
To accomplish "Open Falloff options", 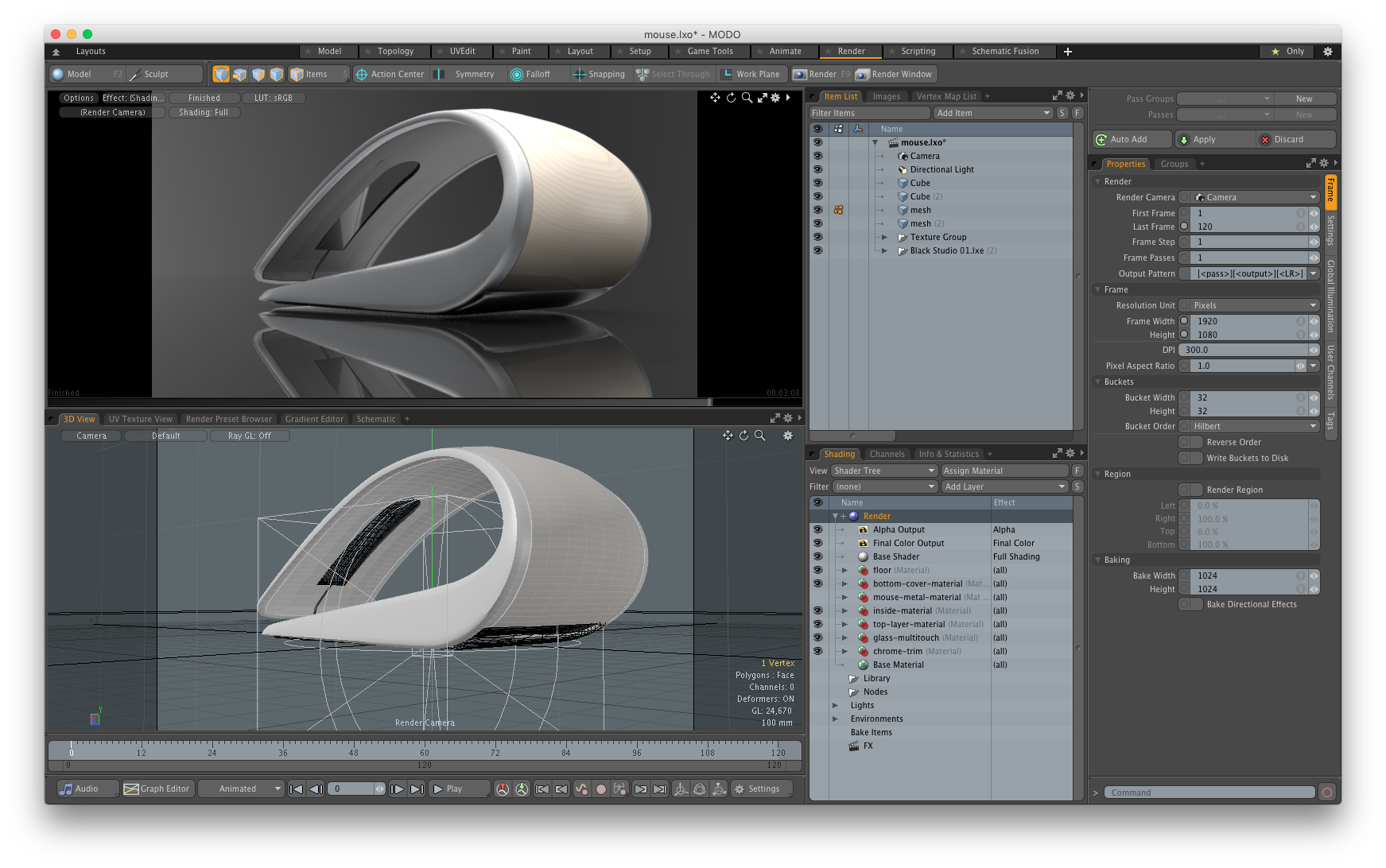I will coord(538,74).
